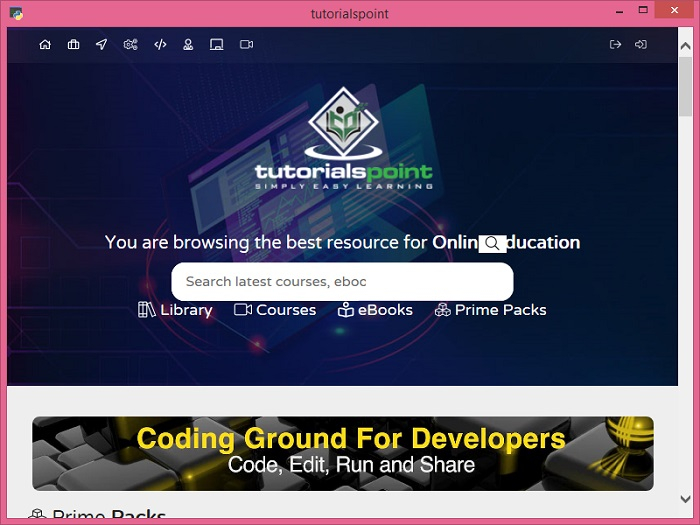Focus the search latest courses field

tap(342, 281)
